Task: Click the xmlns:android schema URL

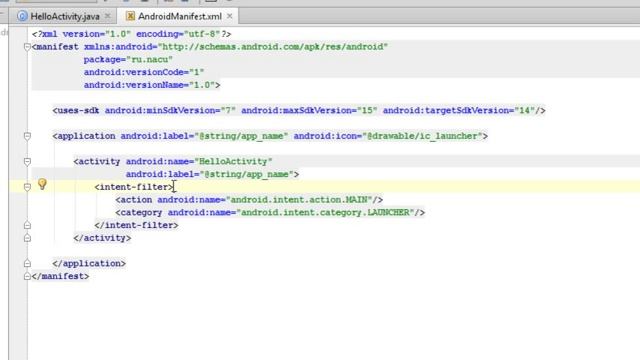Action: coord(273,47)
